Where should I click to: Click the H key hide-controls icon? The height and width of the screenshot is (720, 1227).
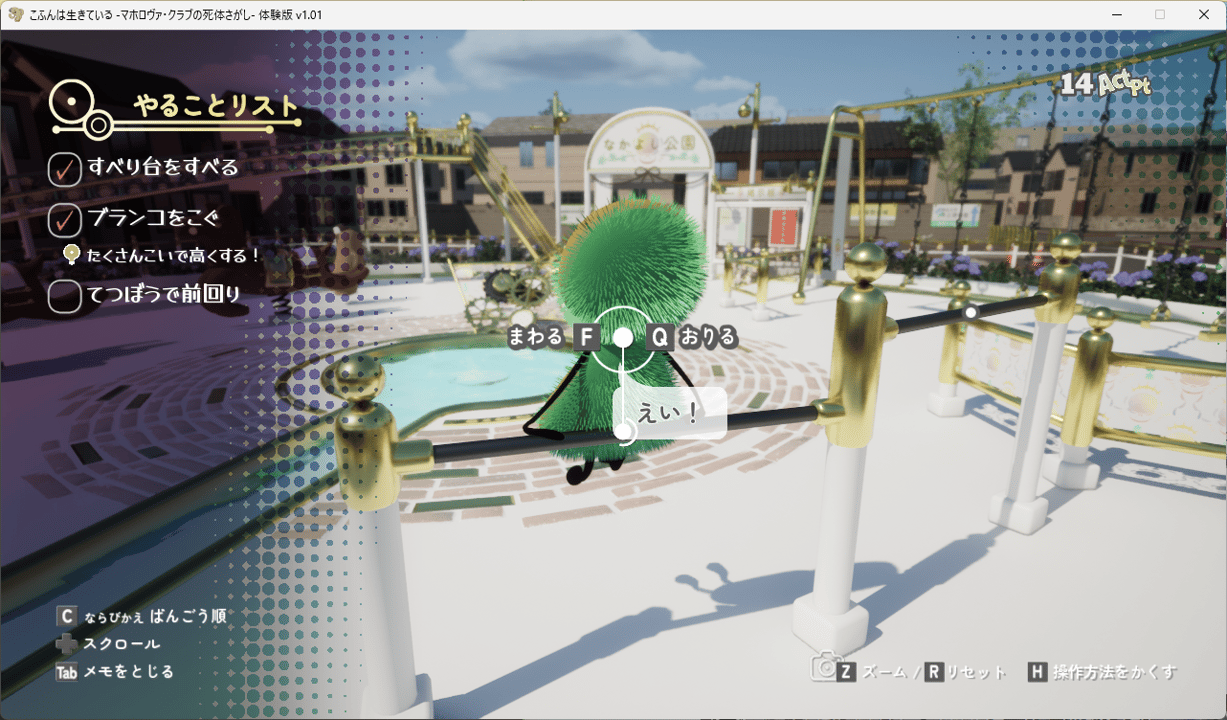click(1037, 672)
